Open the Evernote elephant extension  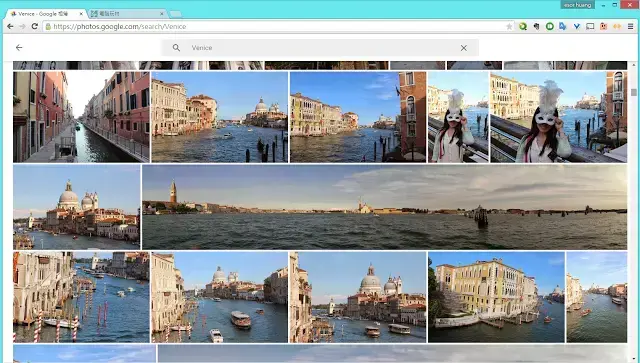pyautogui.click(x=536, y=27)
